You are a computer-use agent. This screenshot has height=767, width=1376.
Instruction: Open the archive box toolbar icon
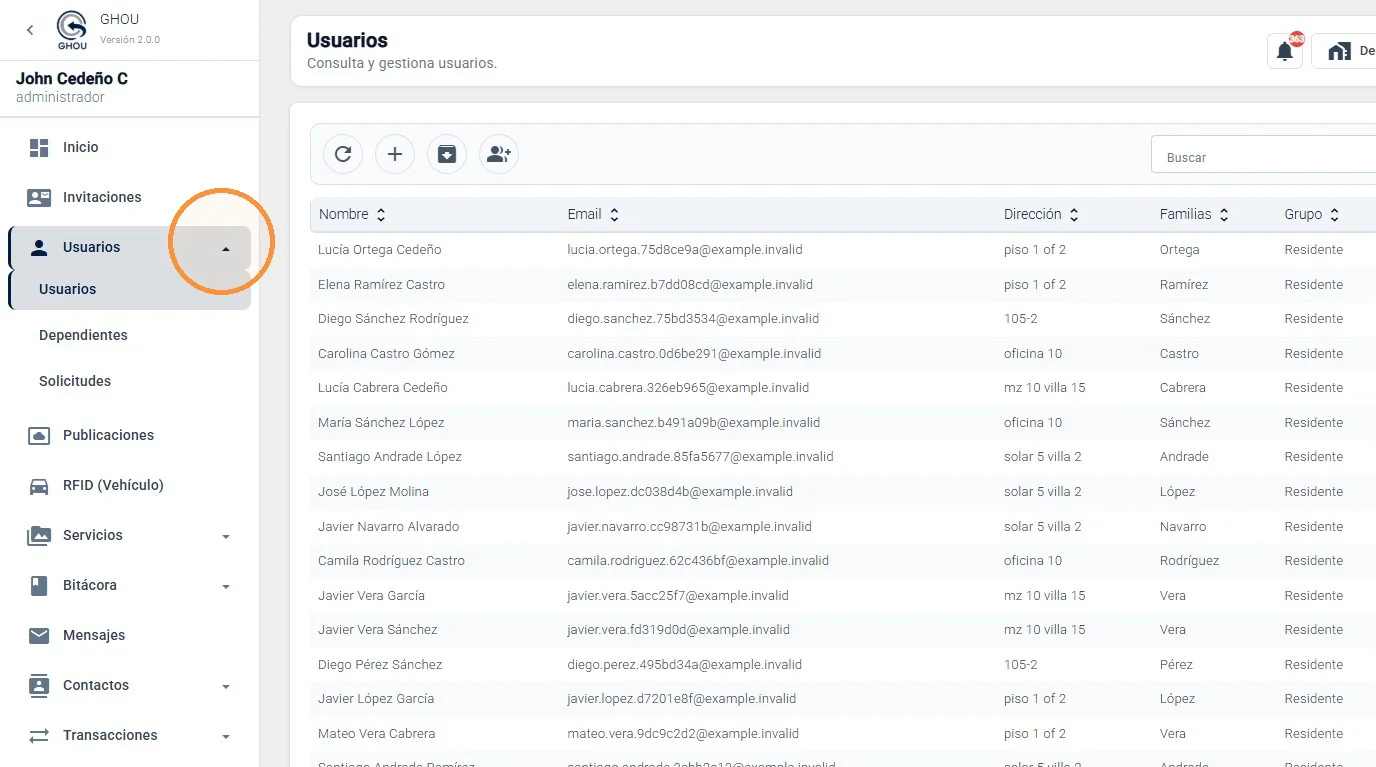point(447,154)
